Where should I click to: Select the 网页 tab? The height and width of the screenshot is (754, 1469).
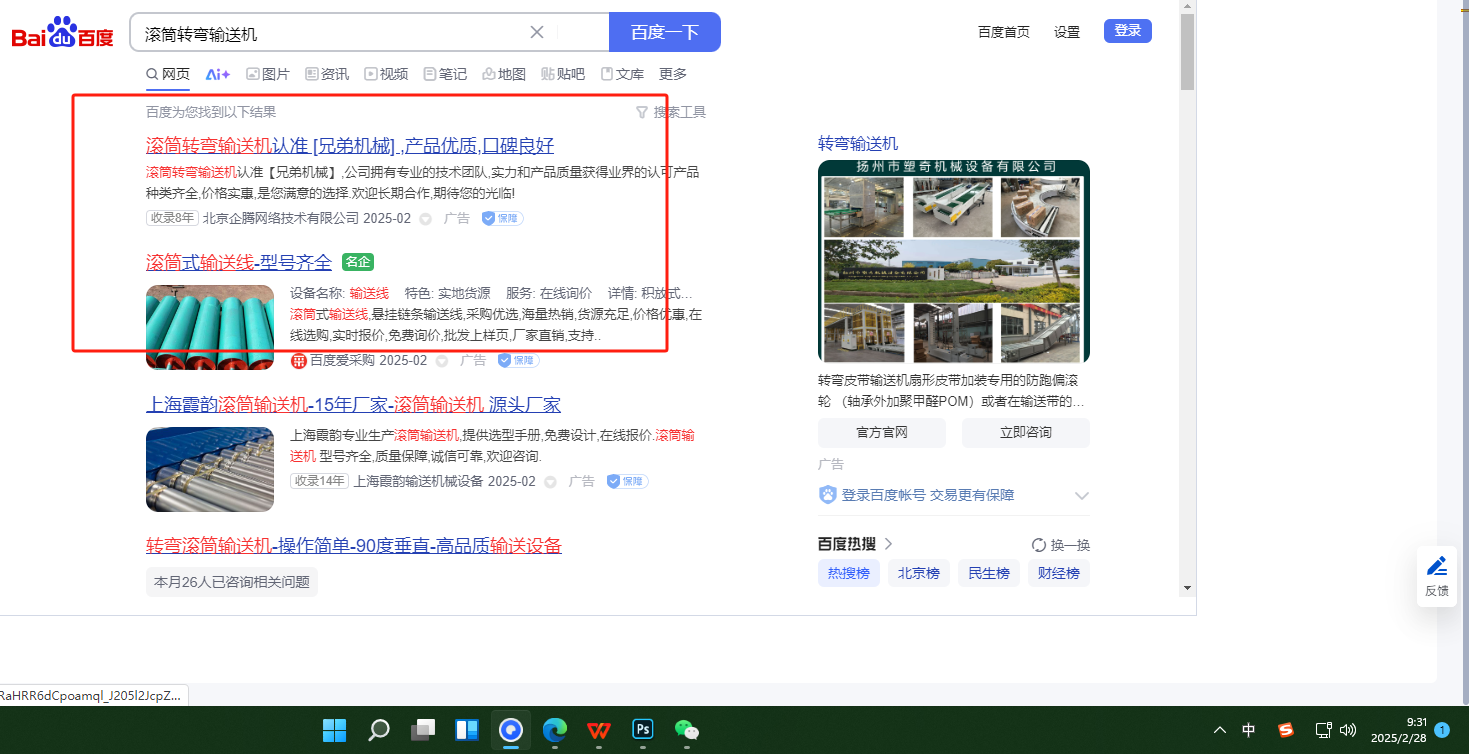tap(168, 74)
